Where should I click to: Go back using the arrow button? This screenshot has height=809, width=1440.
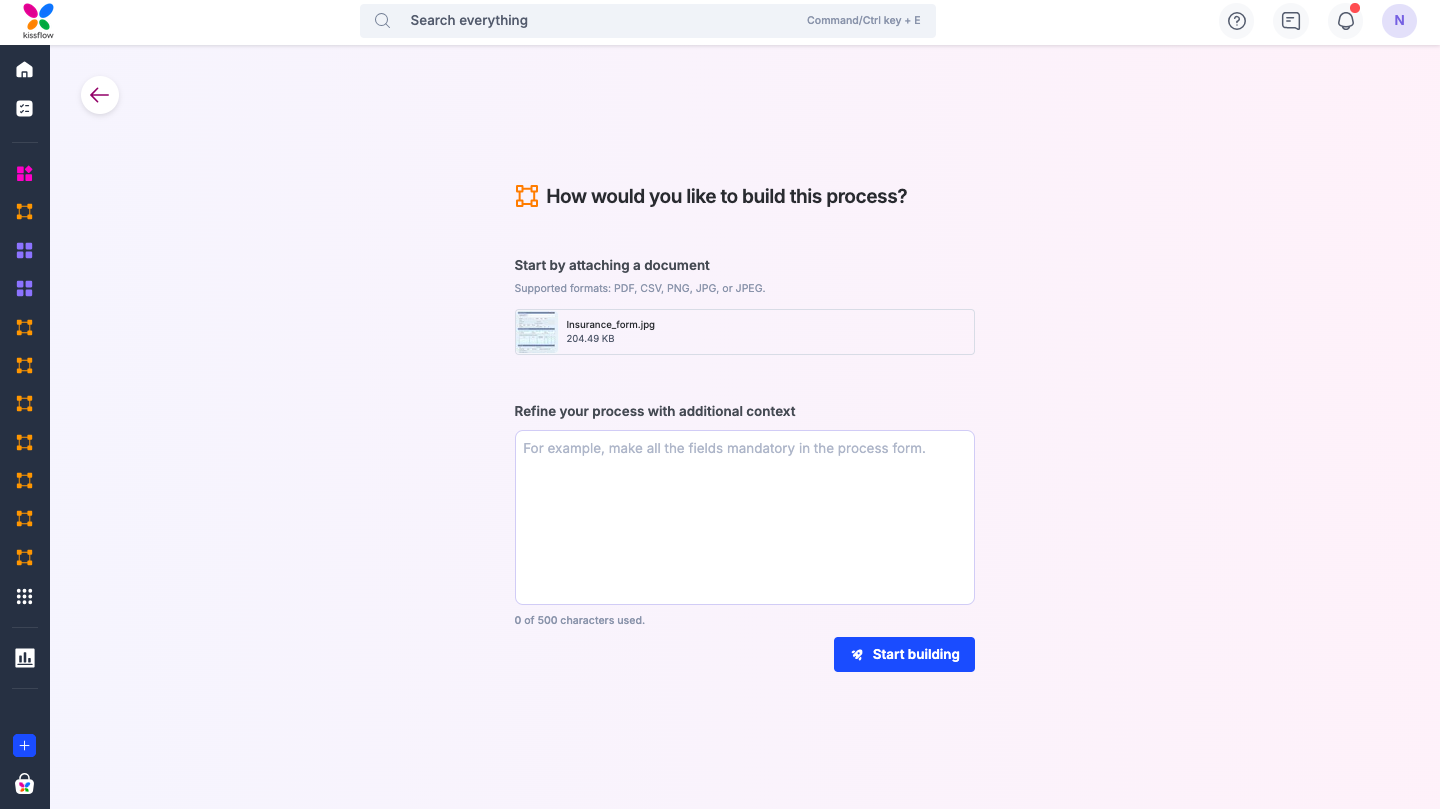click(x=100, y=94)
